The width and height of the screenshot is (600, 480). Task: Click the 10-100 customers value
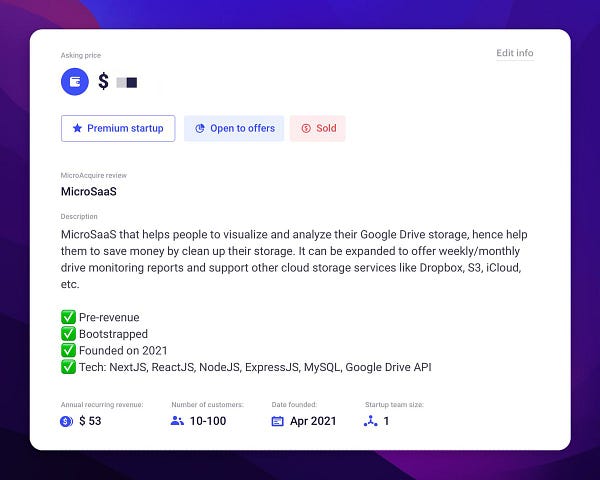208,421
